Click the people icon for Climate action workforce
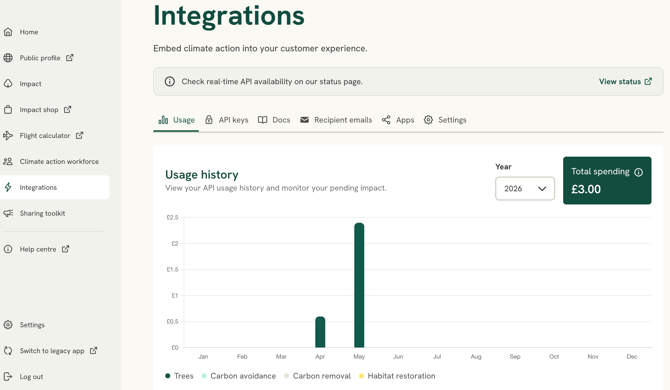Image resolution: width=670 pixels, height=390 pixels. coord(8,161)
